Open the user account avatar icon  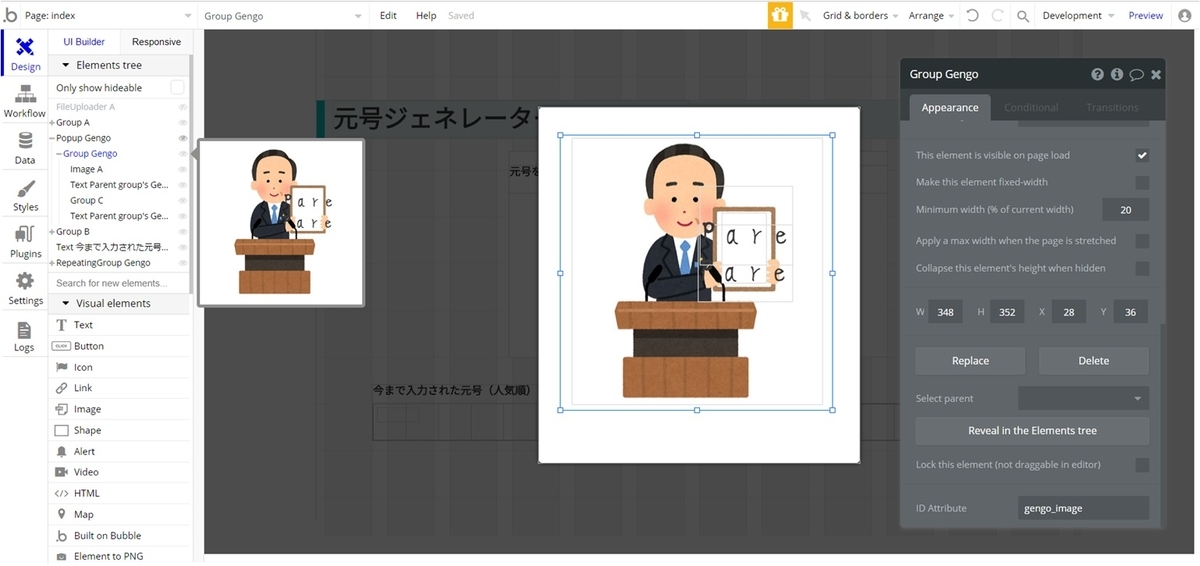pos(1184,15)
